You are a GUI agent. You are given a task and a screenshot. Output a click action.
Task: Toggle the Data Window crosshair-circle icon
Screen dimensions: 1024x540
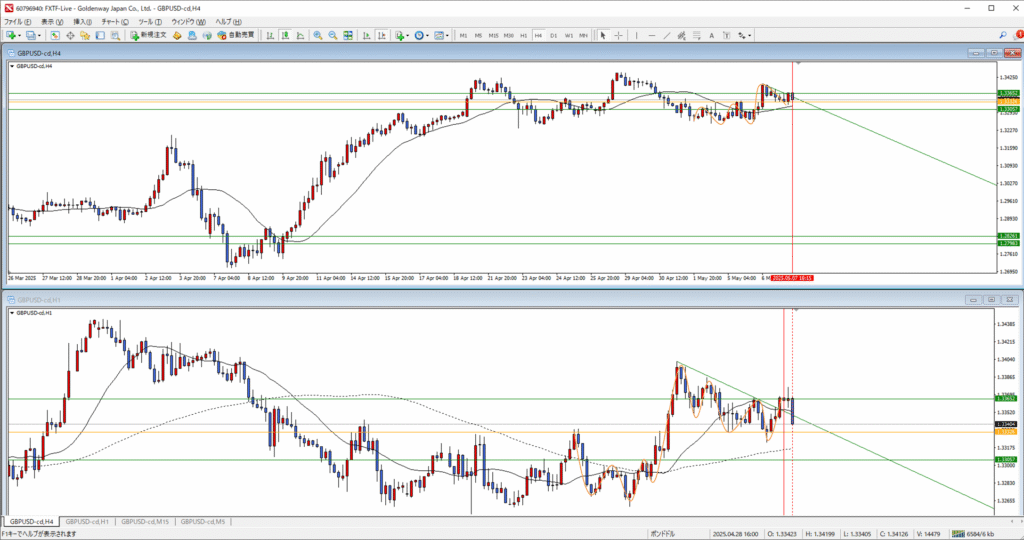click(x=70, y=35)
